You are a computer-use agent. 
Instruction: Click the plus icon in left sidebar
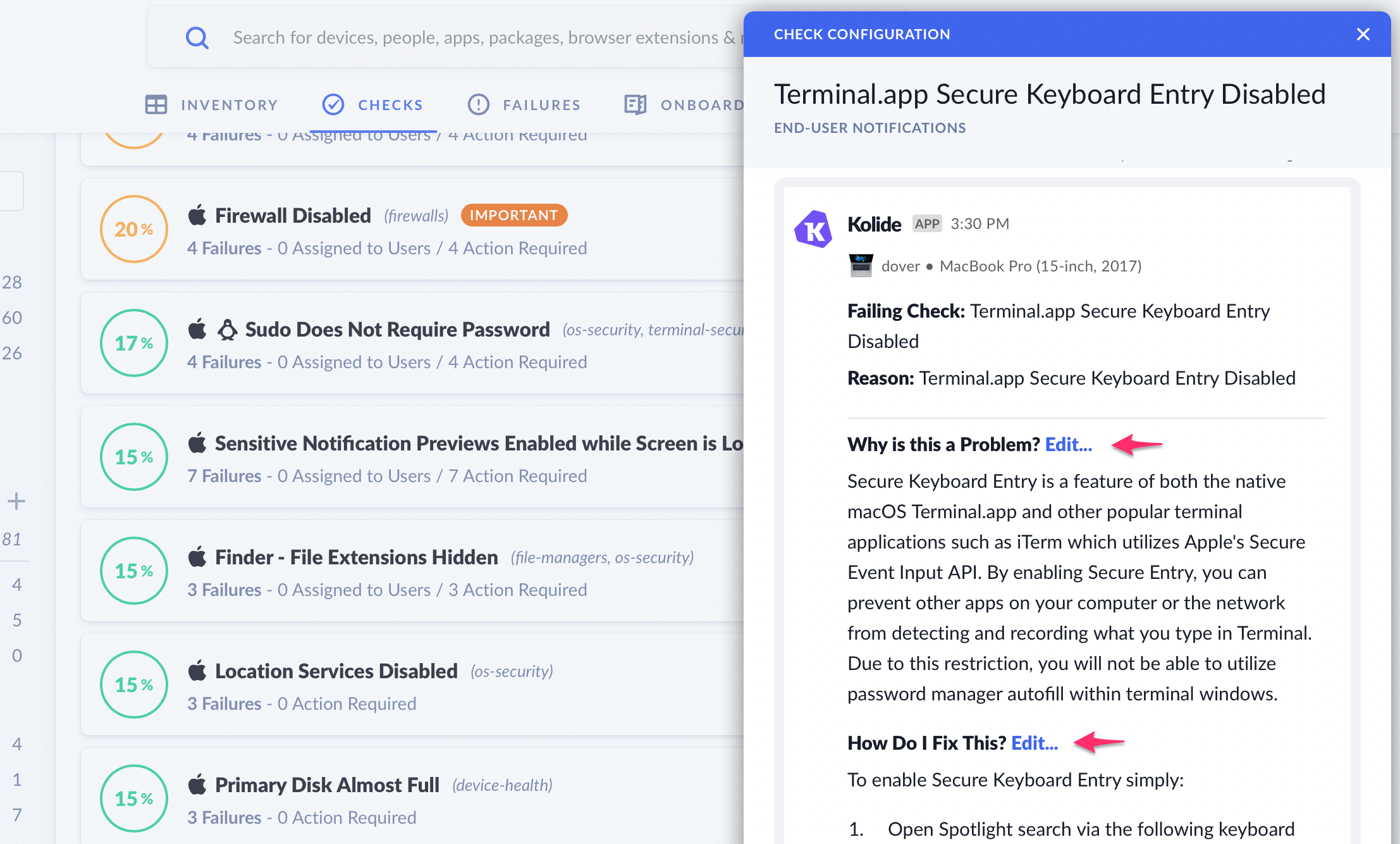(x=16, y=502)
